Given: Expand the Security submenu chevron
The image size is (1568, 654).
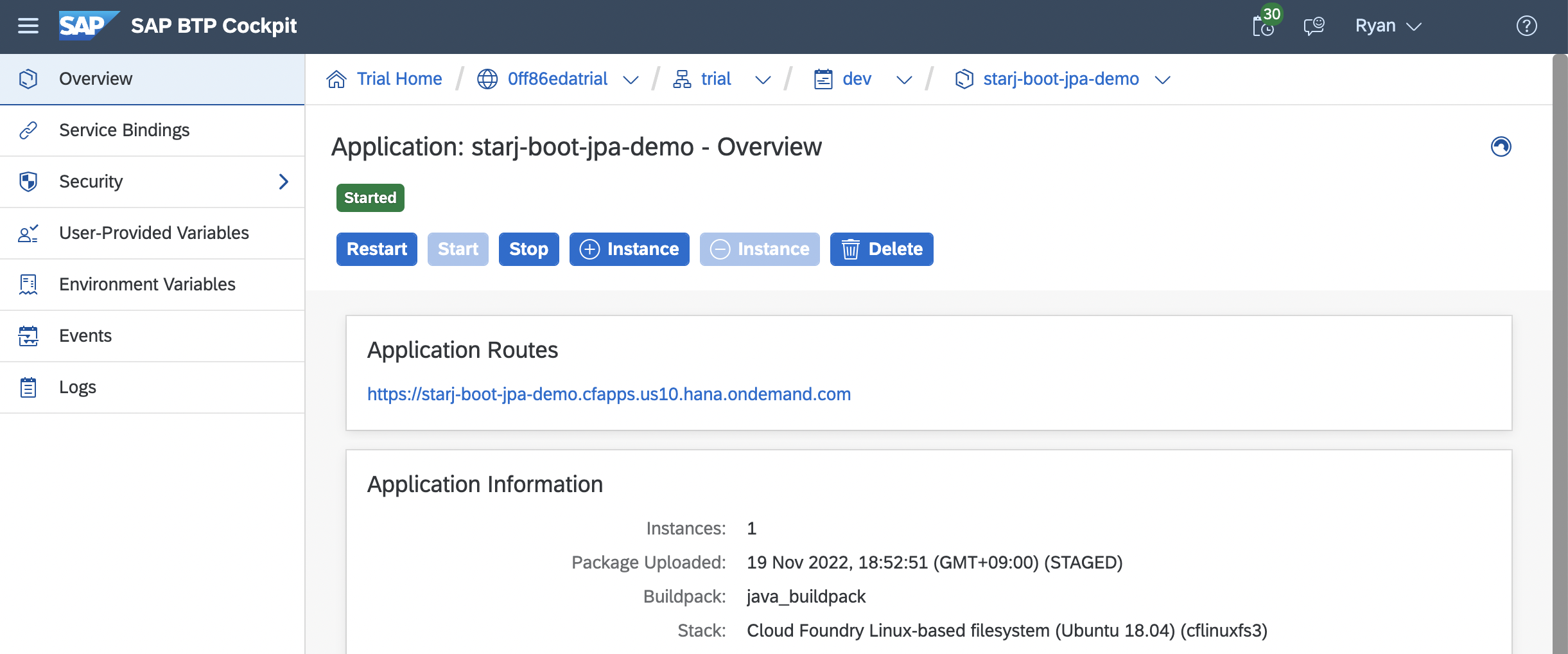Looking at the screenshot, I should [284, 182].
